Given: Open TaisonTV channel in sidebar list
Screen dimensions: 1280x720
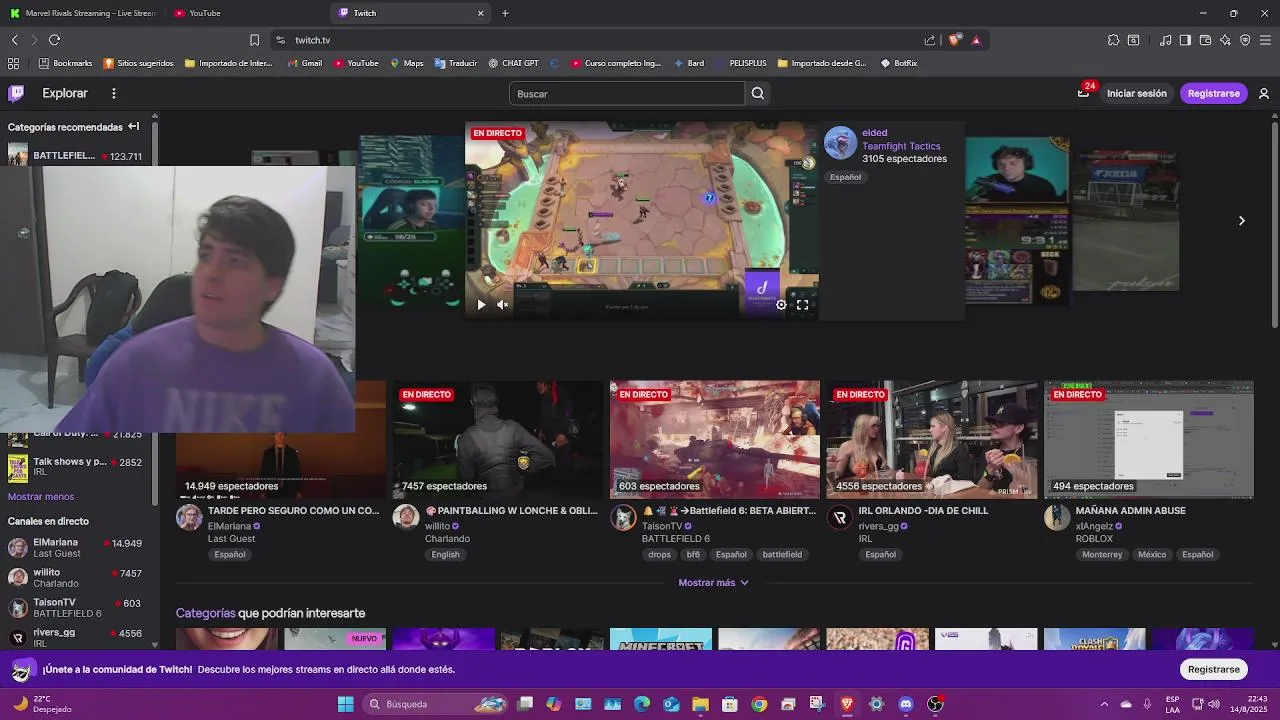Looking at the screenshot, I should pyautogui.click(x=75, y=607).
